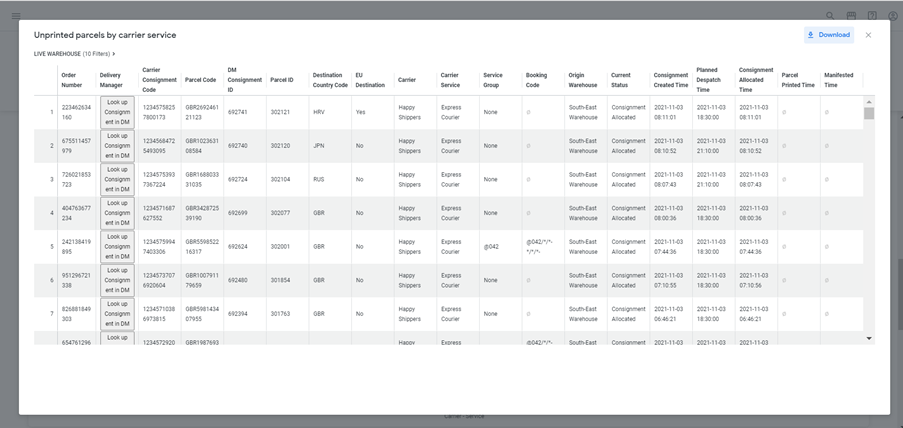Viewport: 903px width, 428px height.
Task: Open account profile icon in background header
Action: [893, 16]
